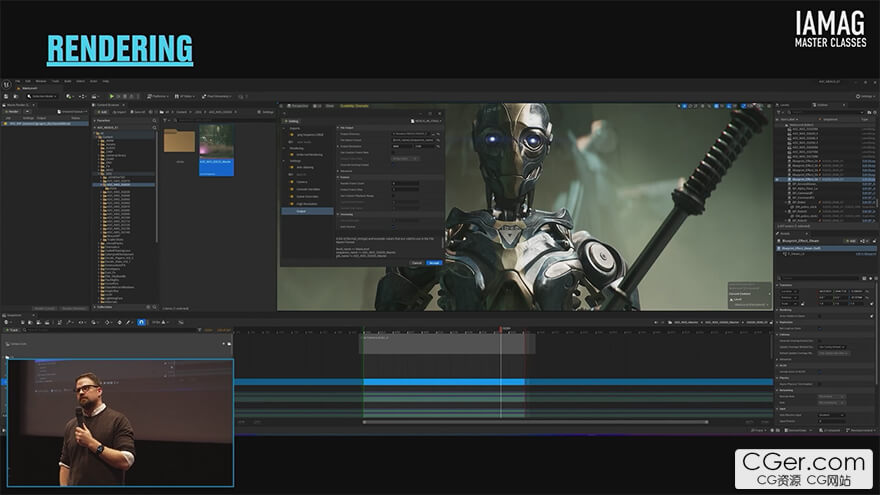Select the level sequence asset thumbnail
Viewport: 880px width, 495px height.
click(x=217, y=149)
